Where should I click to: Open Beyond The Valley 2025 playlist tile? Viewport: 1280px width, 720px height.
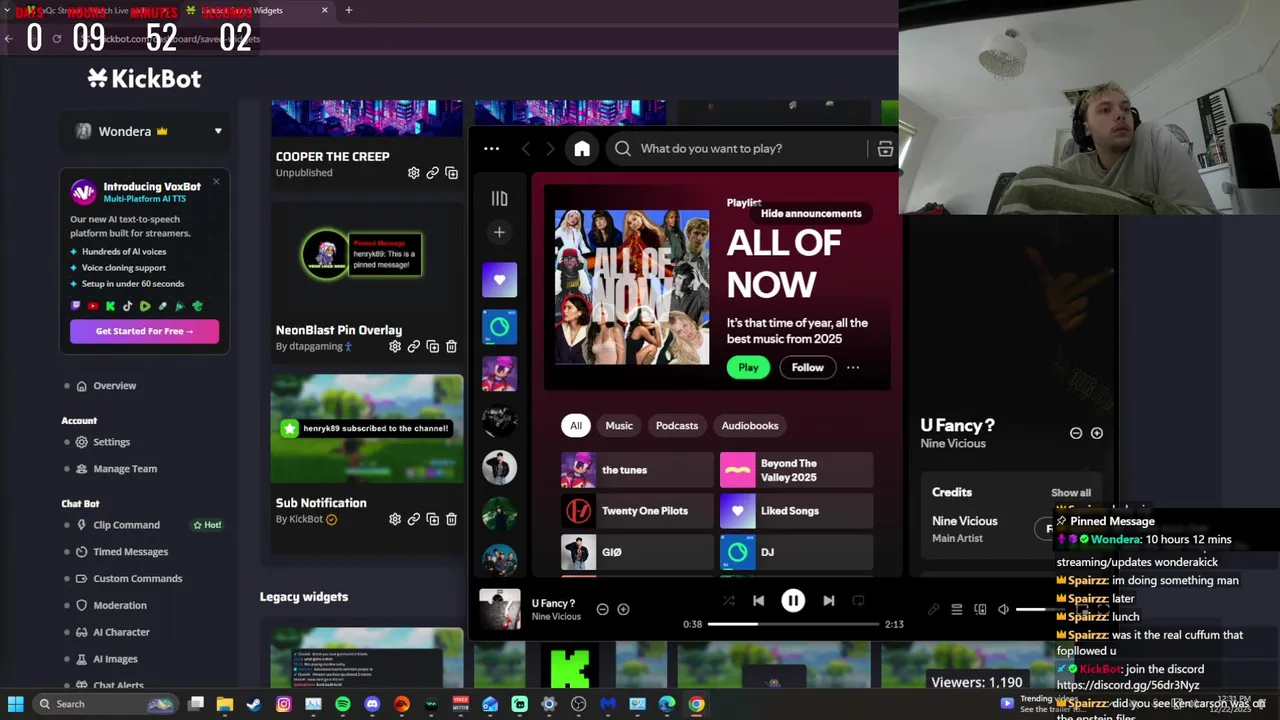(x=796, y=470)
